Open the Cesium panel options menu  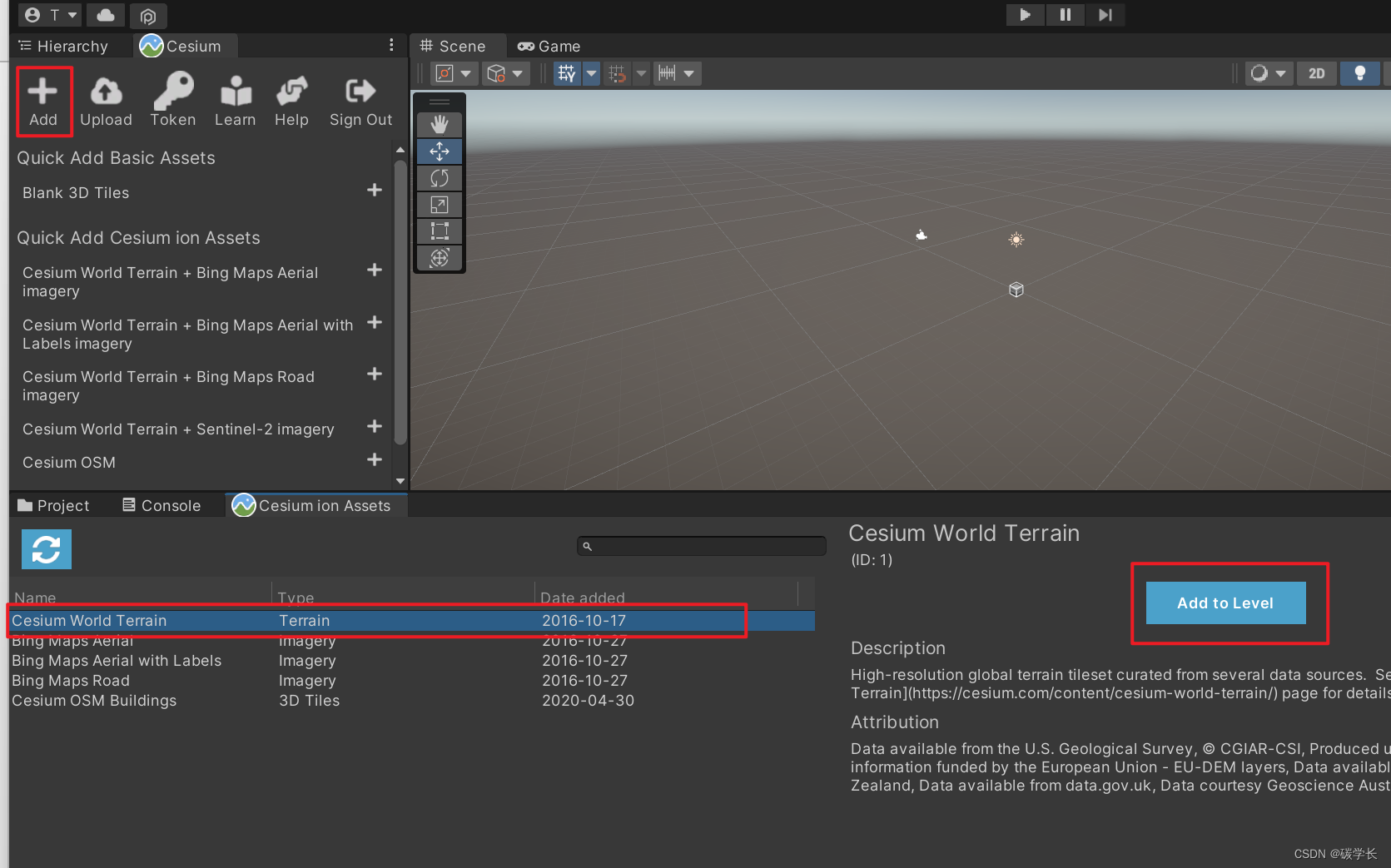click(x=391, y=45)
